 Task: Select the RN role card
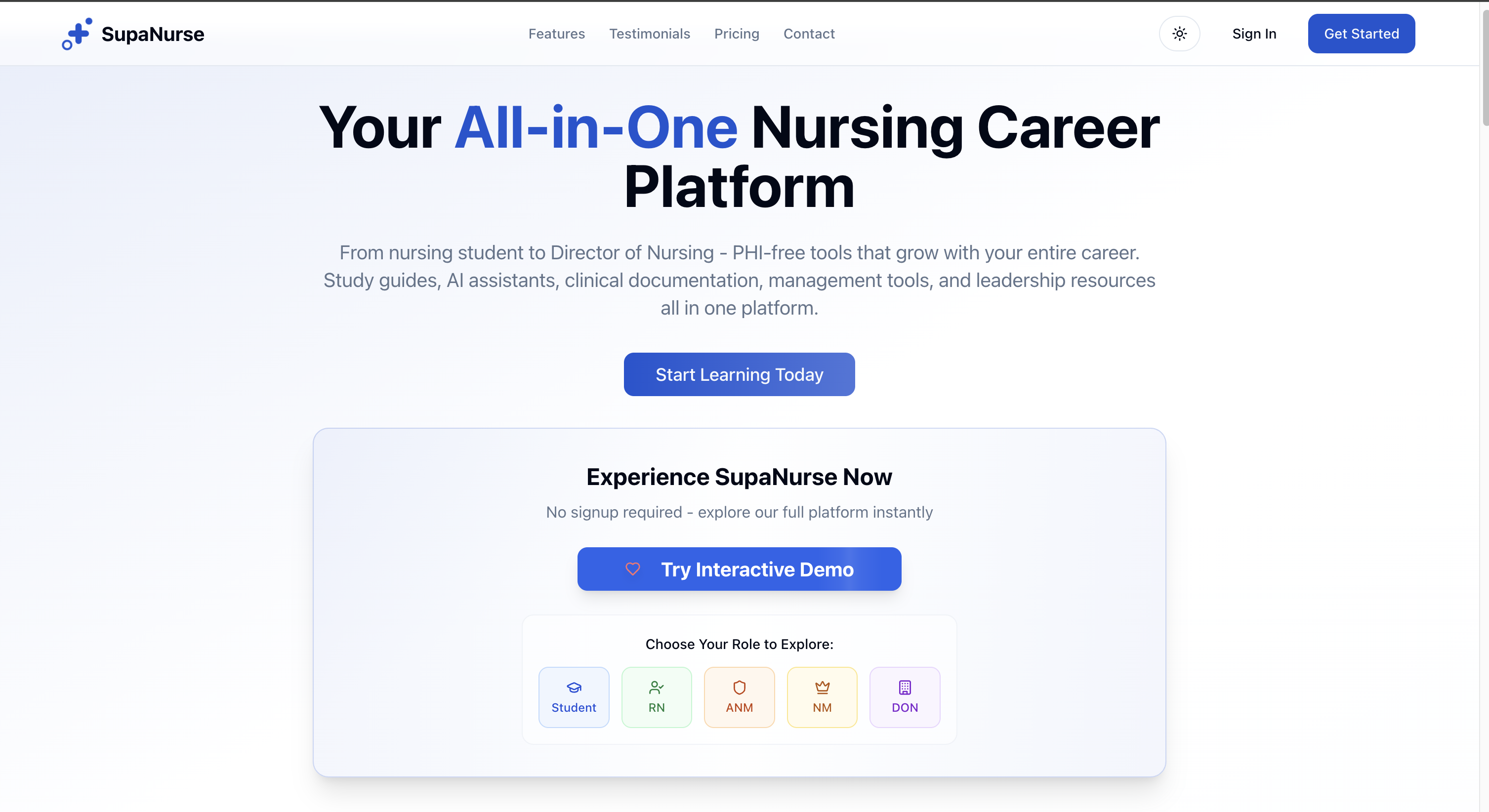pos(657,697)
